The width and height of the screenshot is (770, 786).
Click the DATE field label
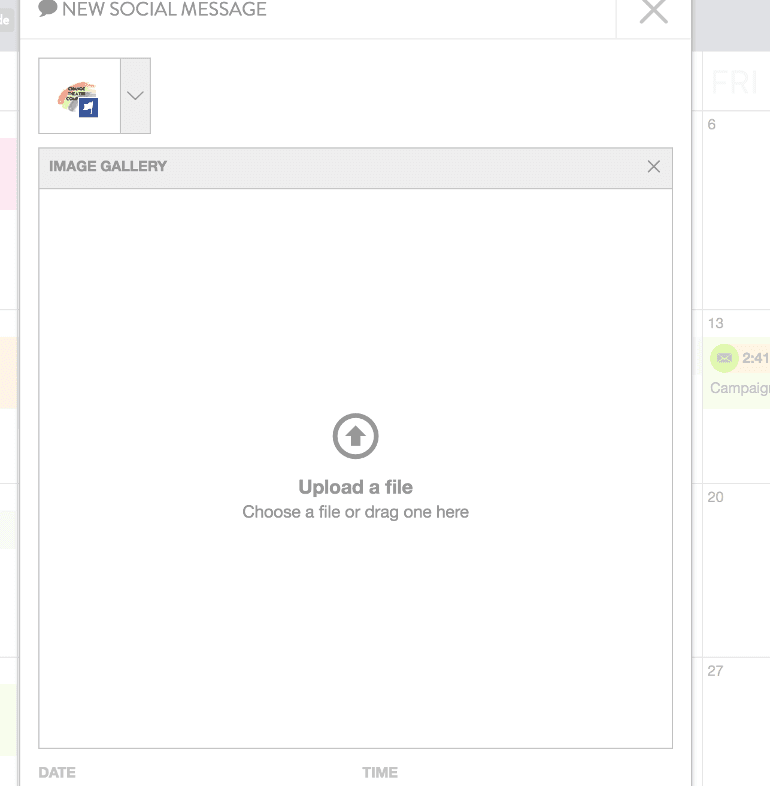(x=57, y=772)
